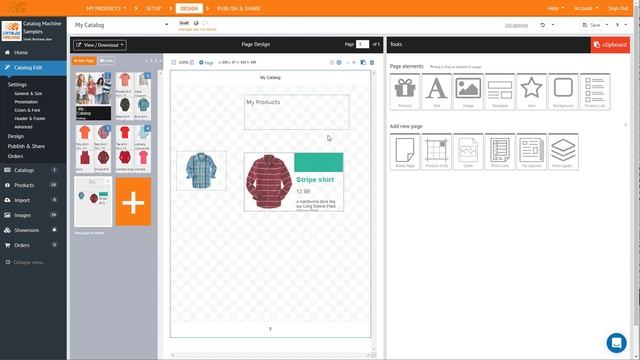Open Colors & Font settings
Screen dimensions: 640x360
[27, 110]
